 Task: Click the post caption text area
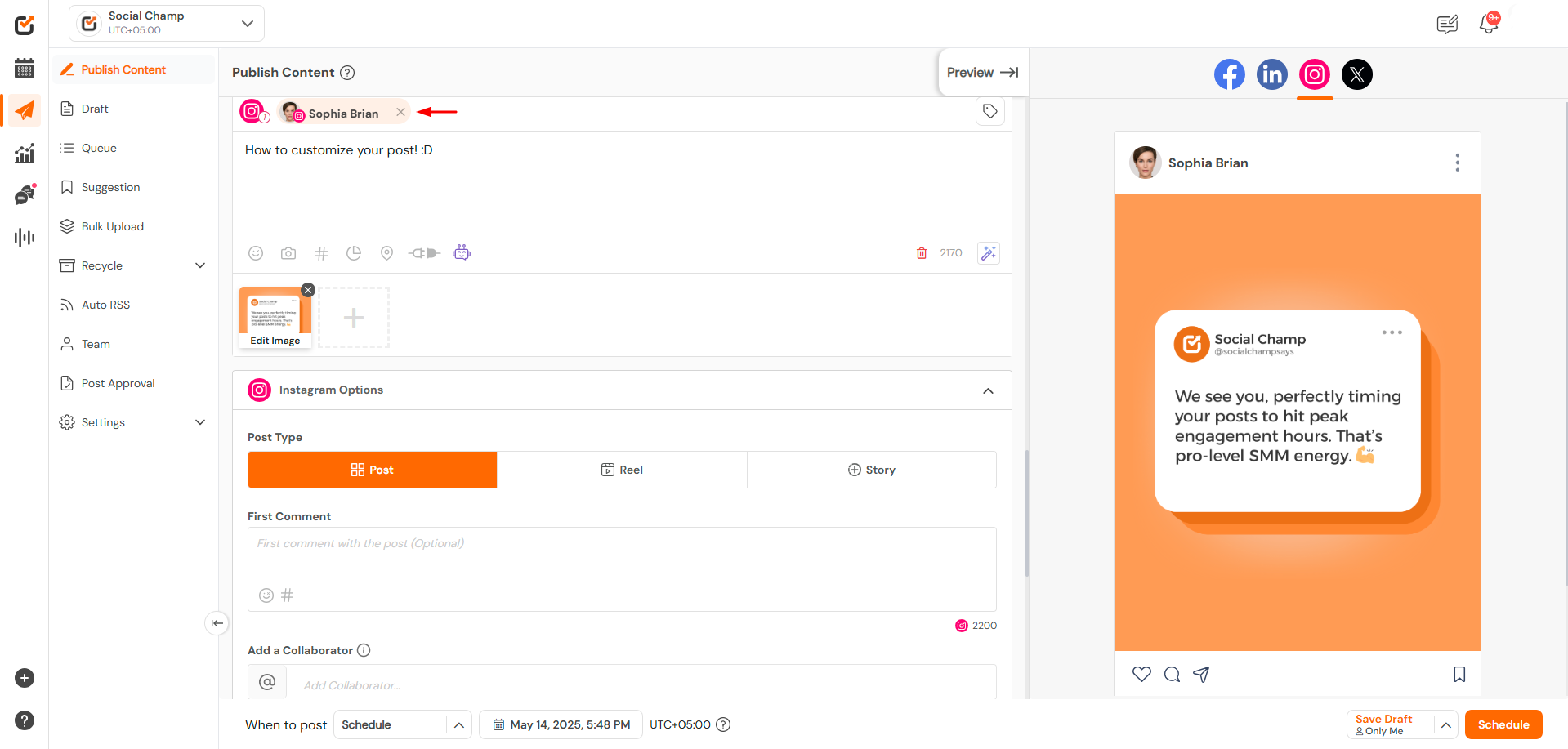[622, 186]
